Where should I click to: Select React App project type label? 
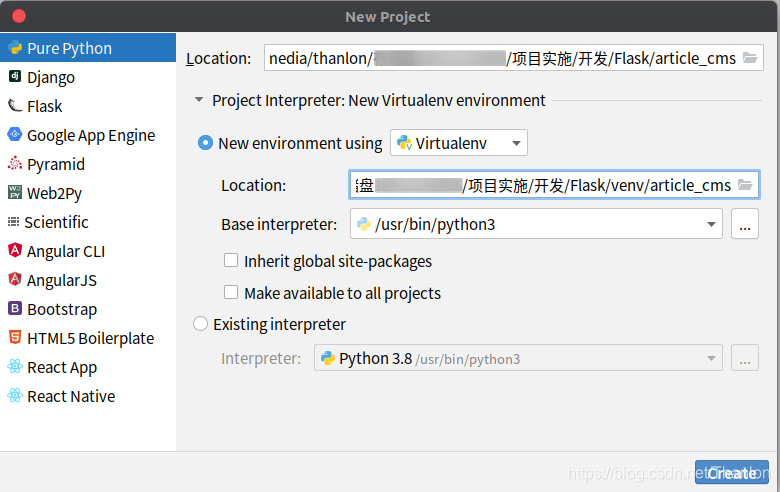click(62, 368)
